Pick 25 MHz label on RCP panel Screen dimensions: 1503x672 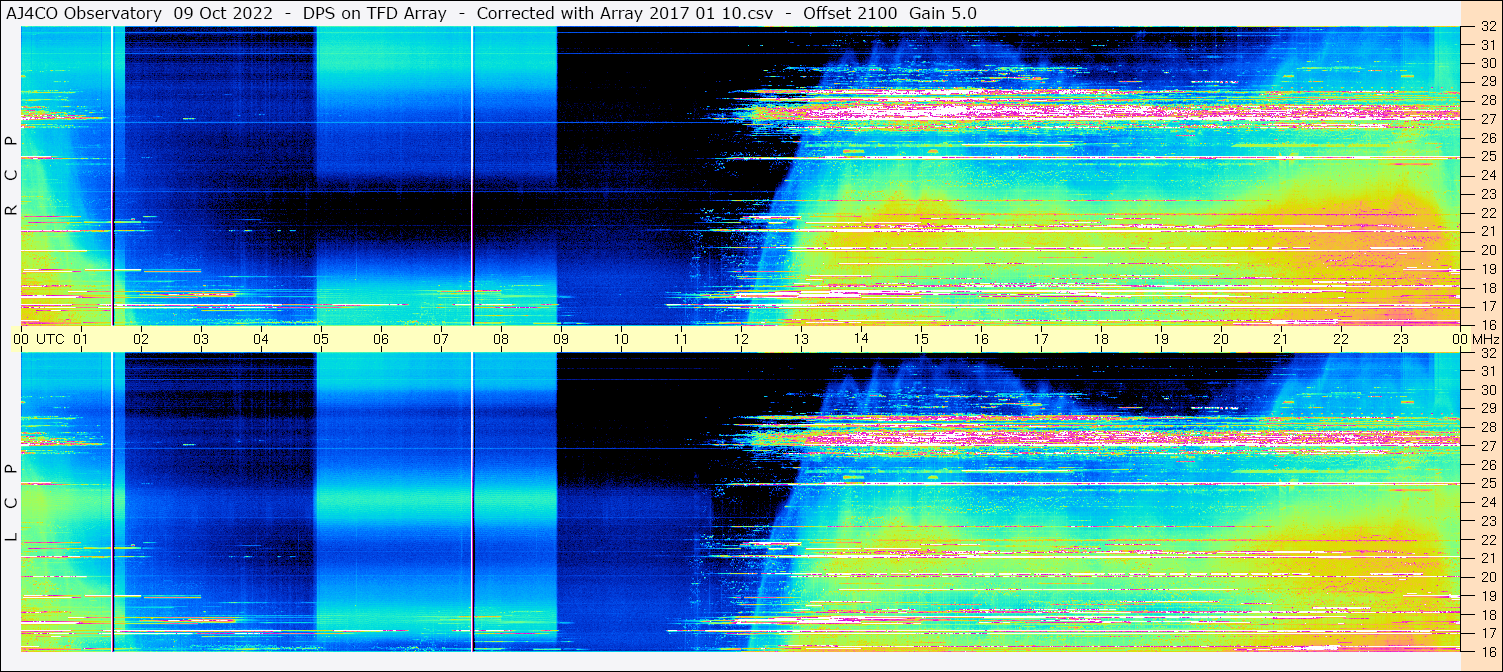1487,156
